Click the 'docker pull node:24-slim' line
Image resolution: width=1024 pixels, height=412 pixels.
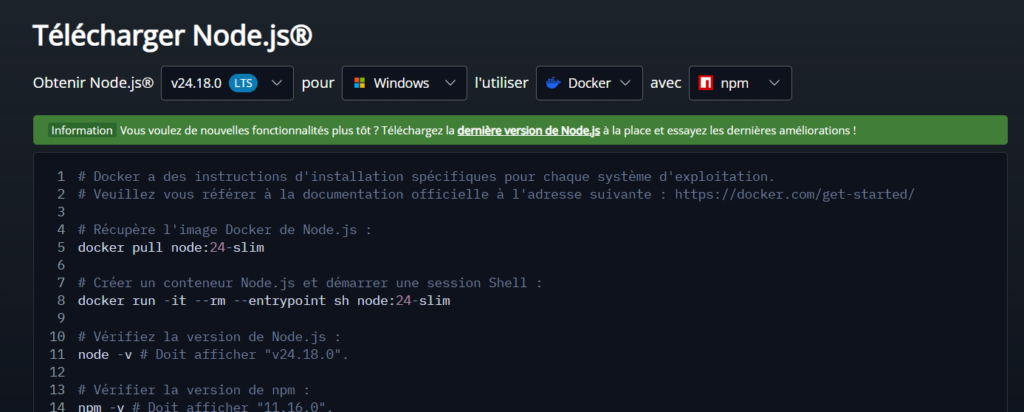(171, 247)
